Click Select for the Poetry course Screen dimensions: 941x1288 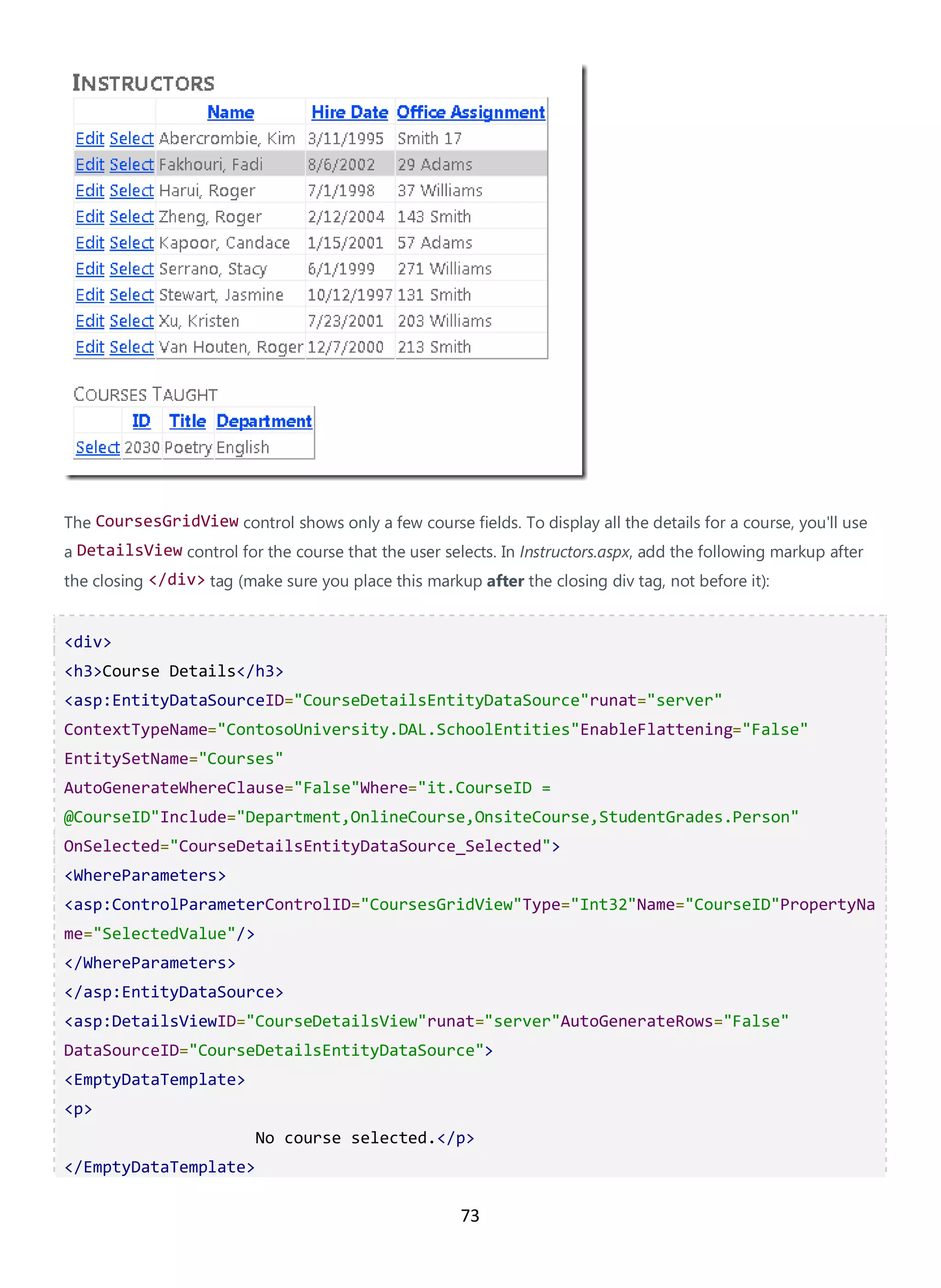pyautogui.click(x=98, y=447)
